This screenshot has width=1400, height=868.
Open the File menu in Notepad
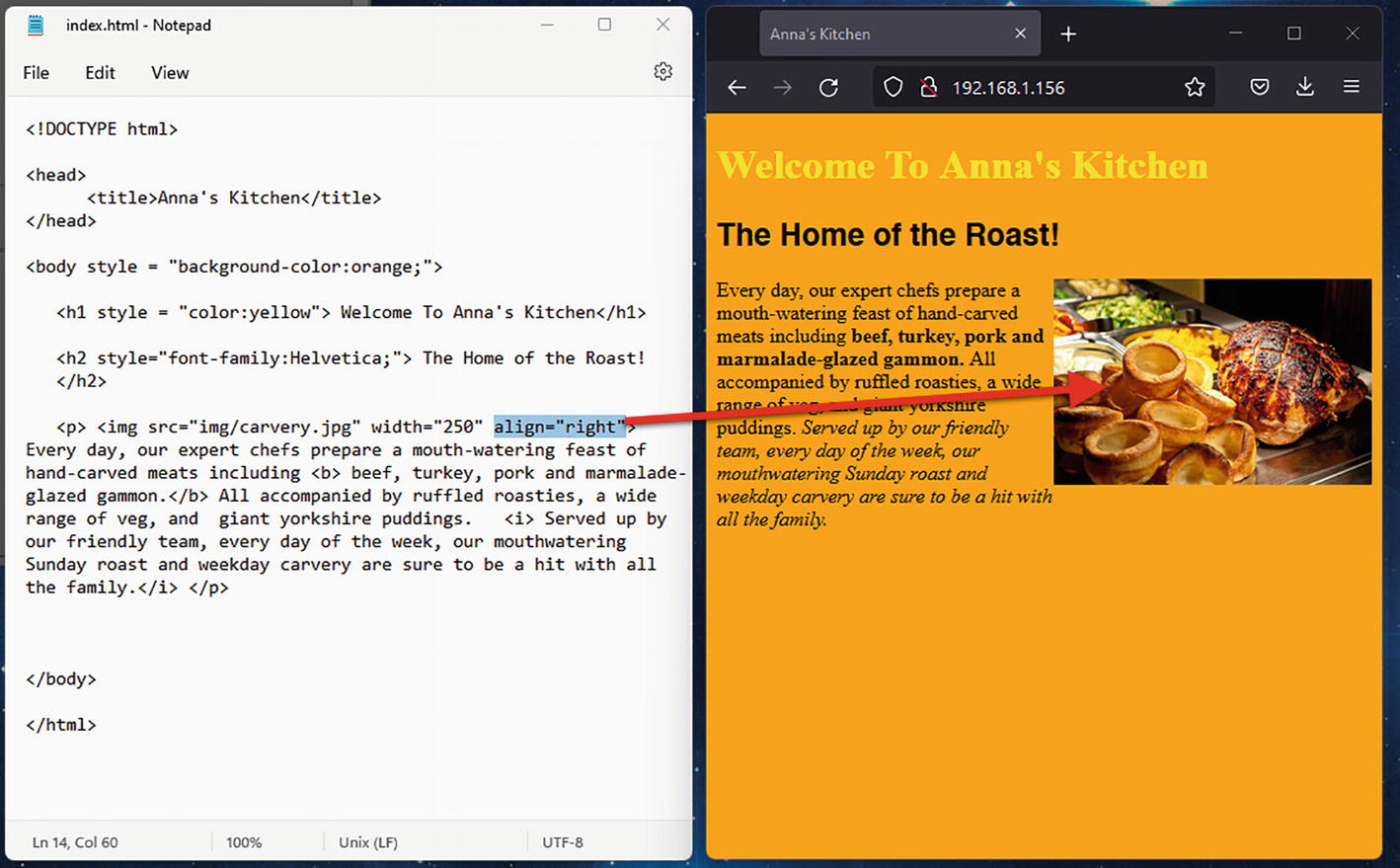pyautogui.click(x=36, y=73)
